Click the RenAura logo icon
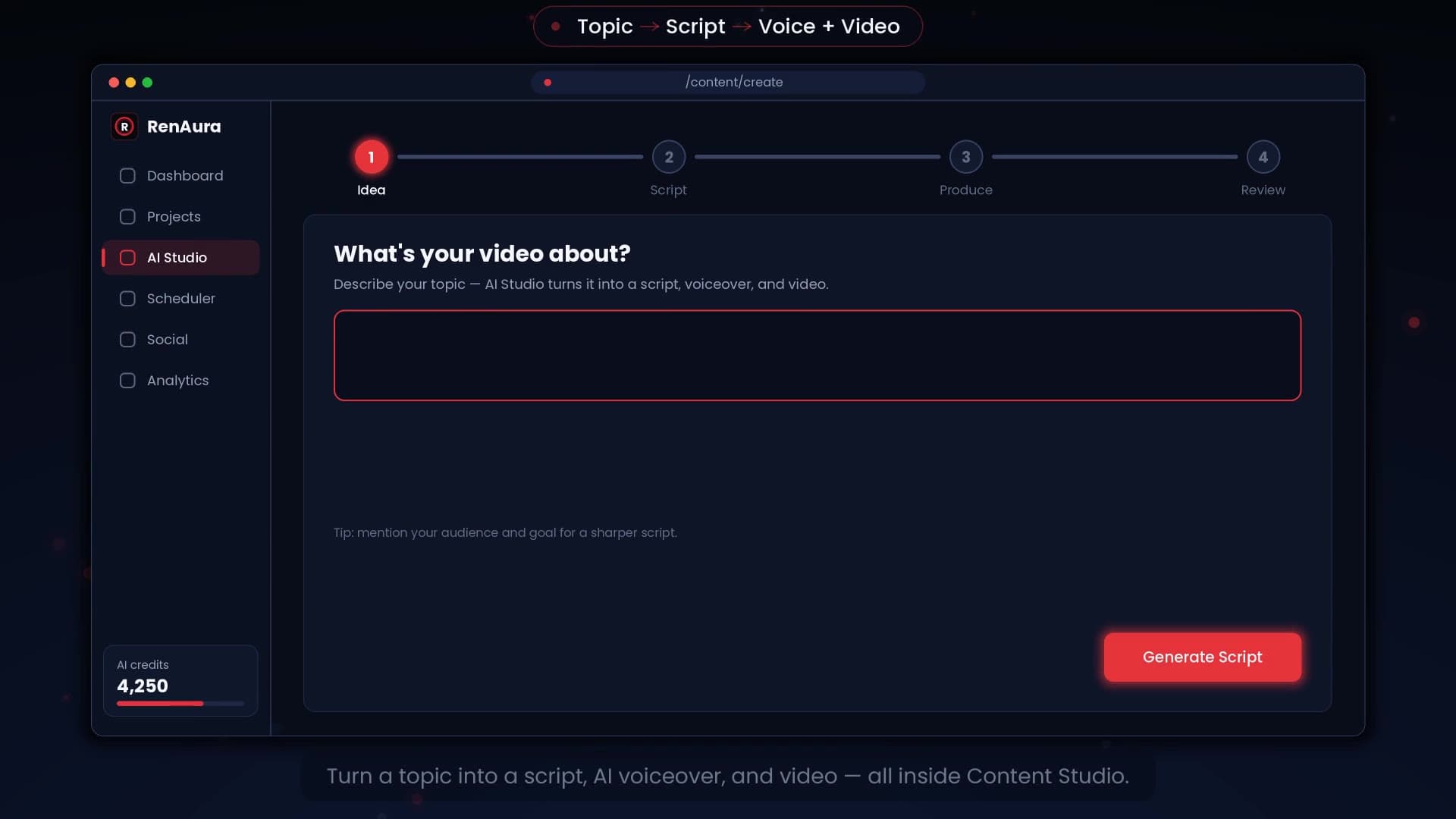 tap(124, 127)
